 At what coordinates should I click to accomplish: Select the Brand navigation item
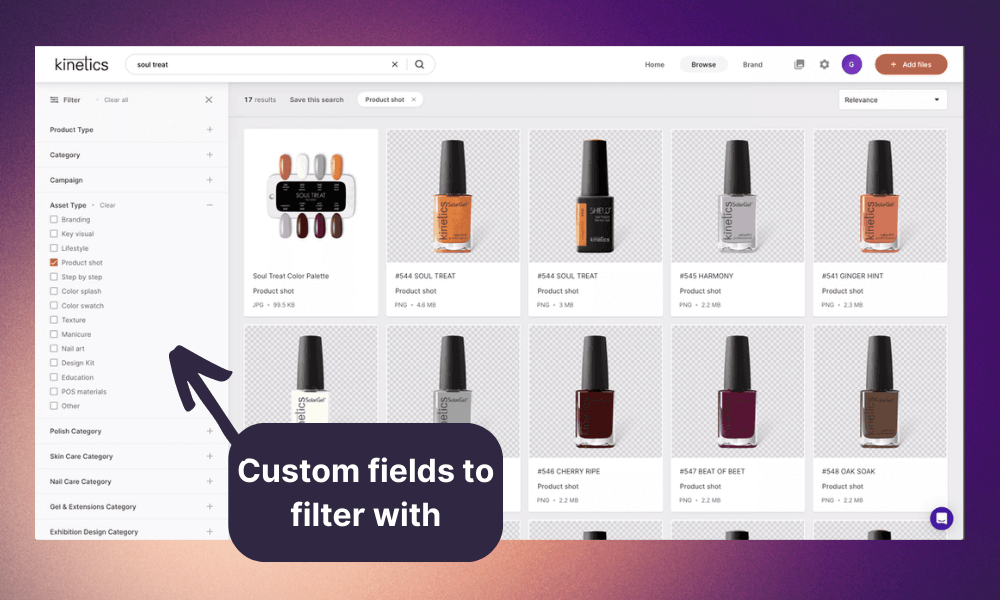click(x=753, y=63)
